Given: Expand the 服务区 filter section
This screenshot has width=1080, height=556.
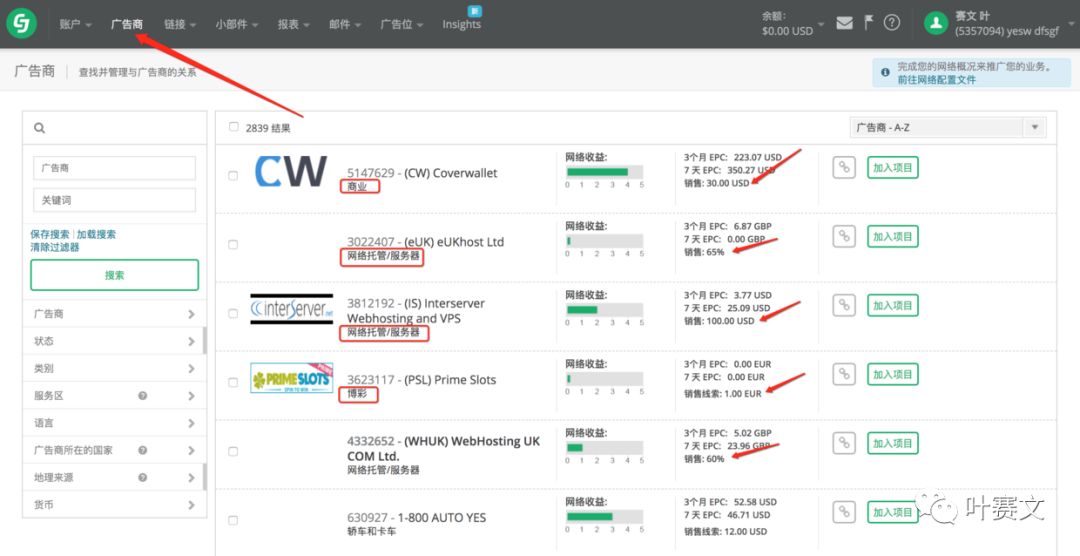Looking at the screenshot, I should [x=114, y=395].
